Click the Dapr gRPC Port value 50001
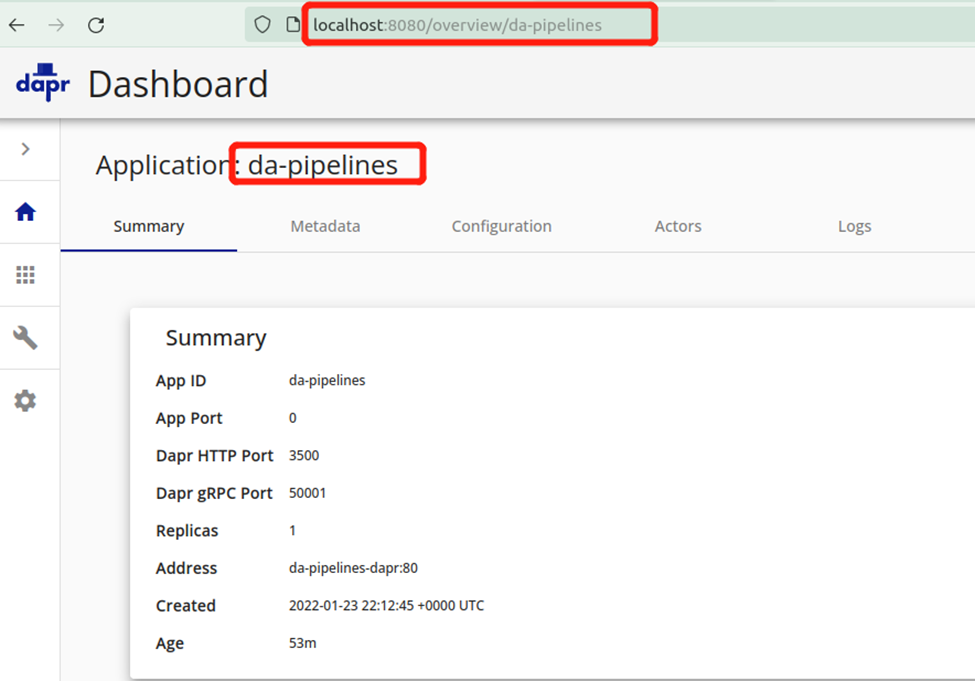Image resolution: width=975 pixels, height=681 pixels. 307,493
